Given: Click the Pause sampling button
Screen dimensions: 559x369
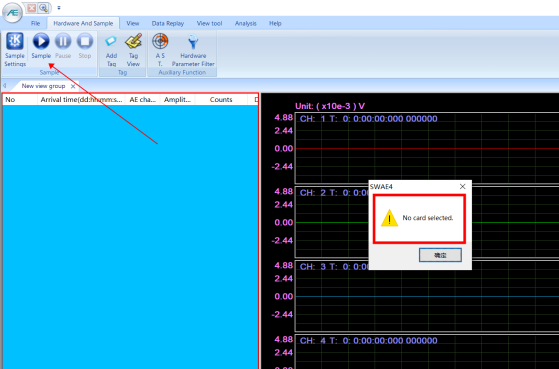Looking at the screenshot, I should (x=63, y=45).
